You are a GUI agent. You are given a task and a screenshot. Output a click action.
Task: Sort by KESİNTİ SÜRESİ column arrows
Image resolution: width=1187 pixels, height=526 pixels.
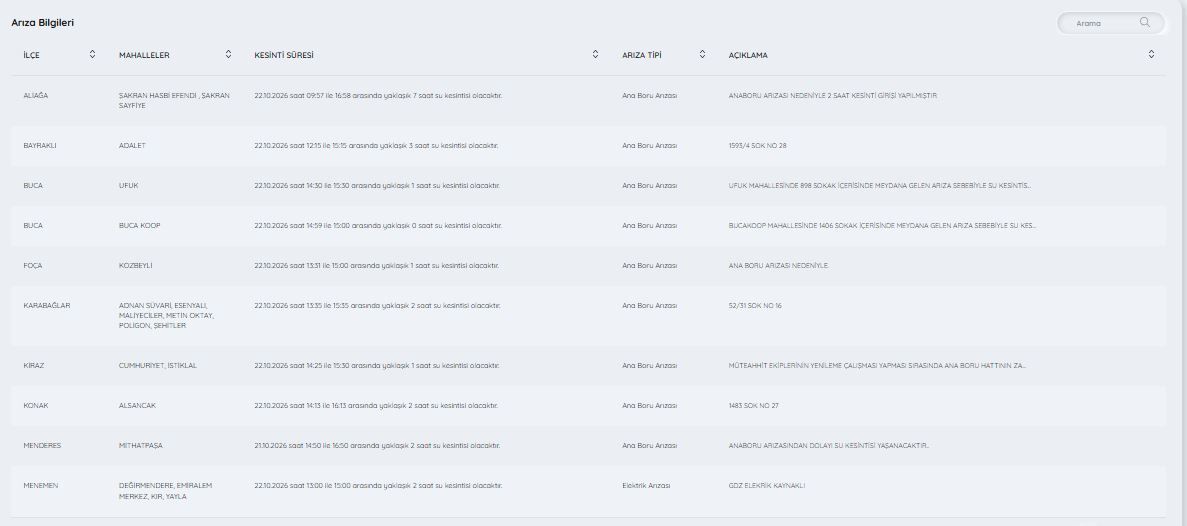[x=595, y=54]
